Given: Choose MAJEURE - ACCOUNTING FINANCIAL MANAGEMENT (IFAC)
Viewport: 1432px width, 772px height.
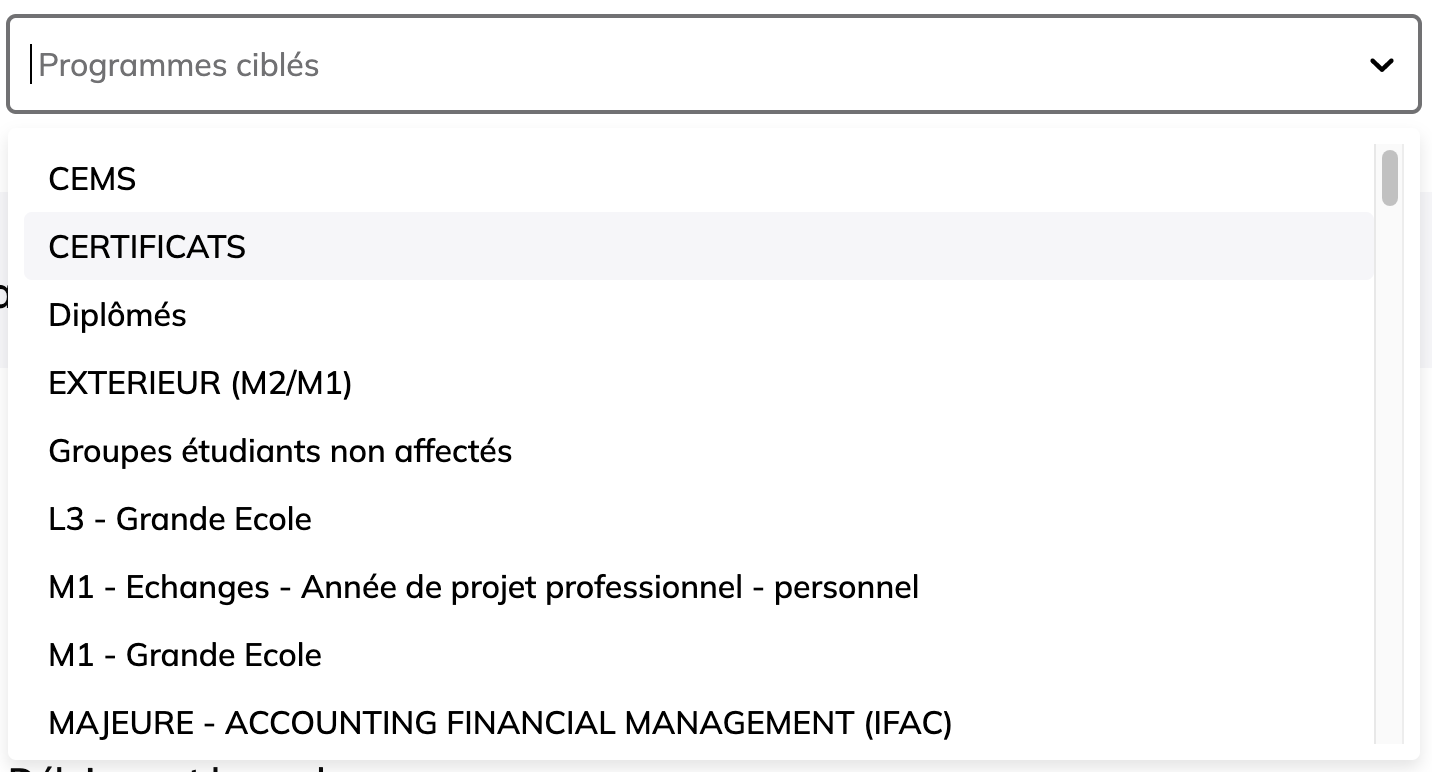Looking at the screenshot, I should 699,722.
